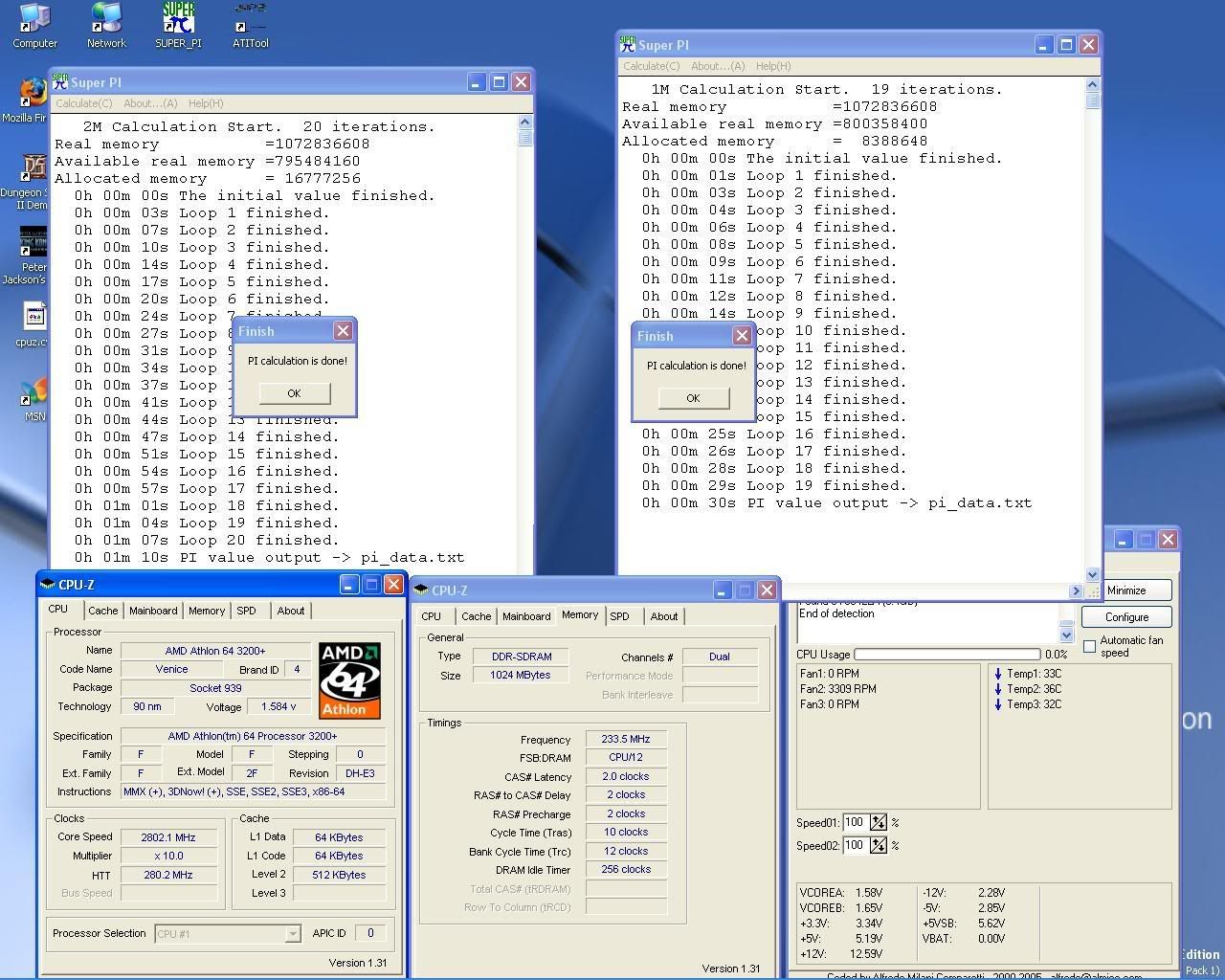Select SPD tab in CPU-Z memory window
The height and width of the screenshot is (980, 1225).
[619, 616]
